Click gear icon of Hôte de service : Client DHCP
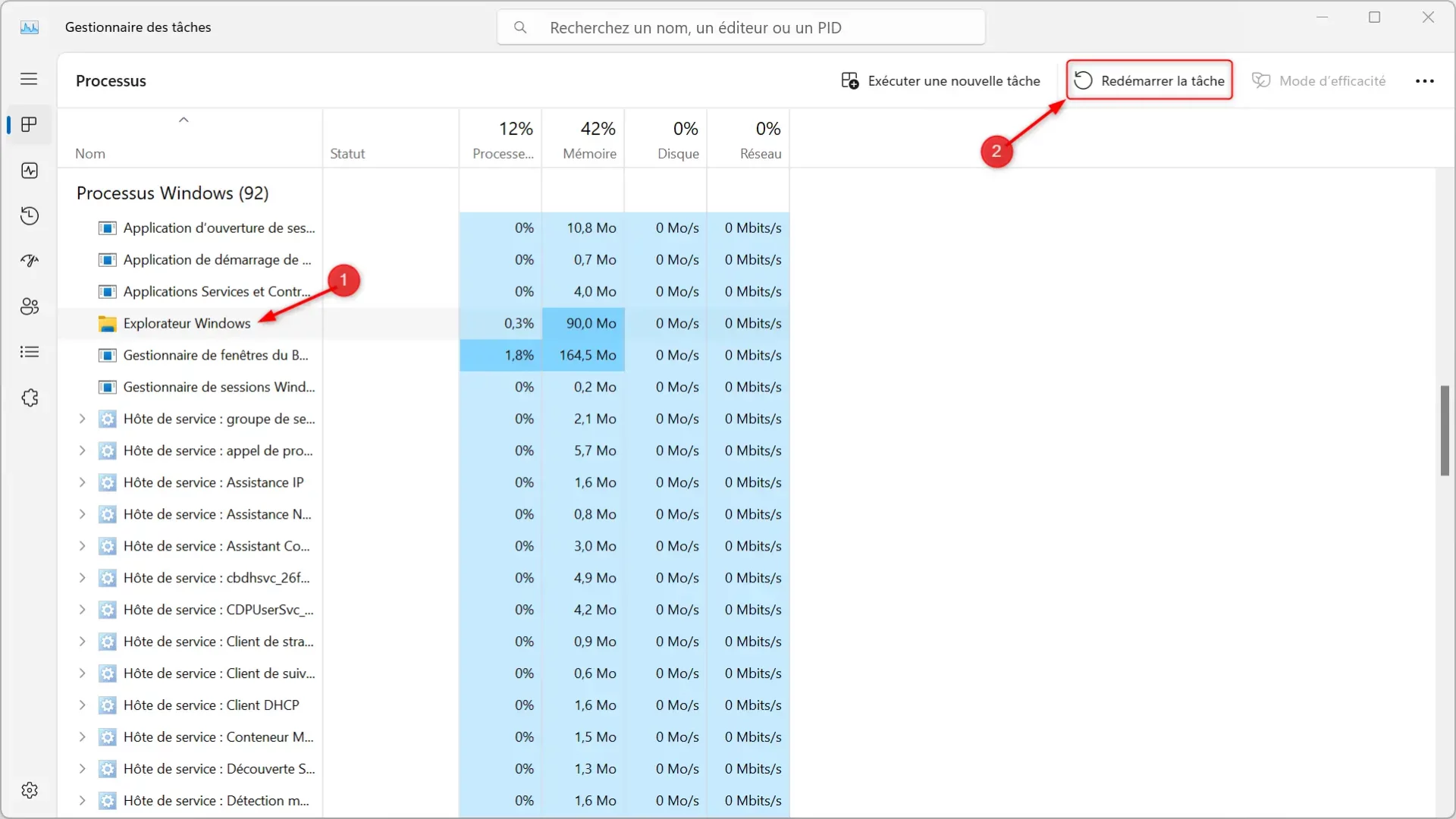This screenshot has height=819, width=1456. click(x=108, y=705)
